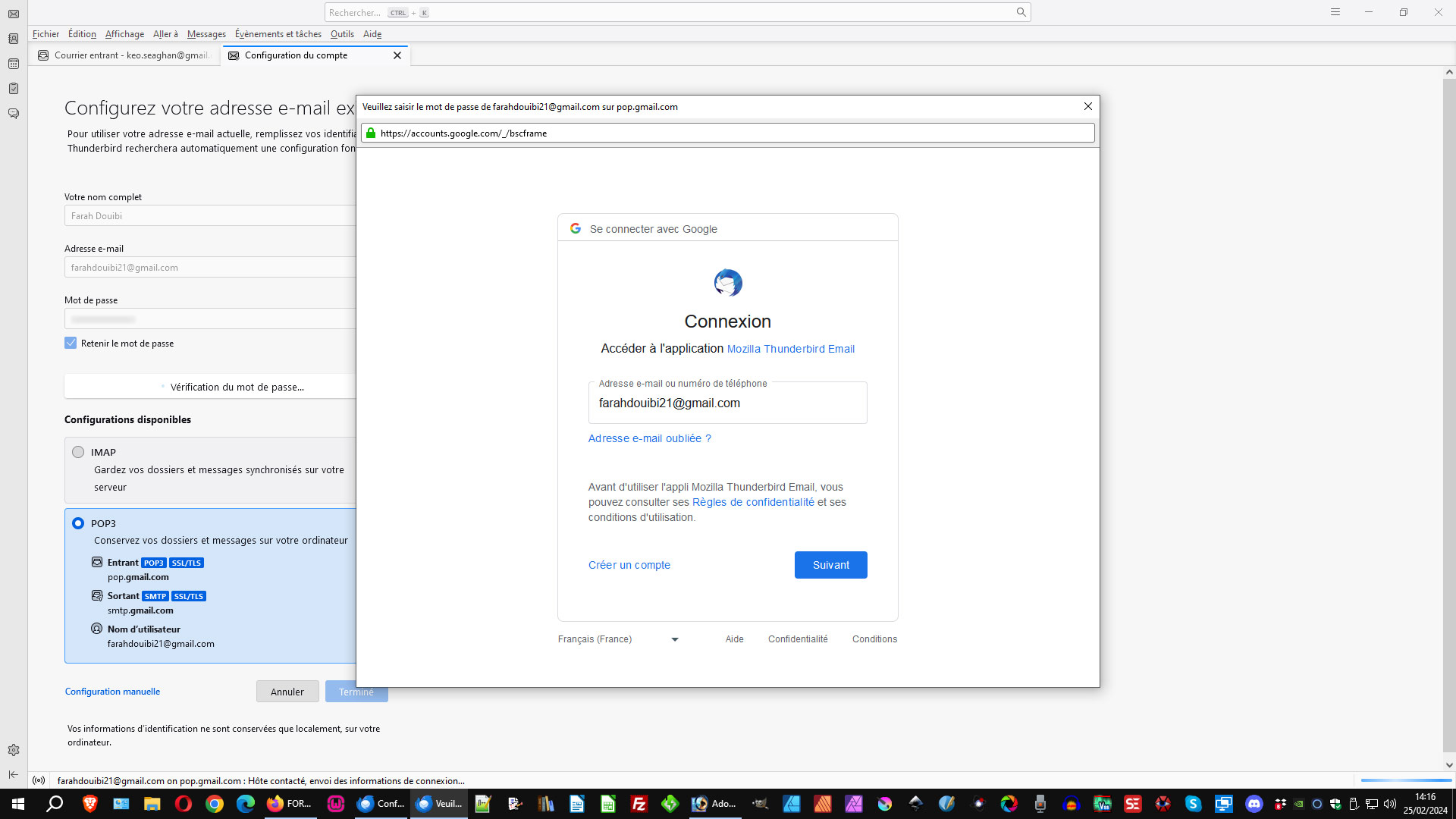Toggle Retenir le mot de passe checkbox
The width and height of the screenshot is (1456, 819).
click(71, 343)
